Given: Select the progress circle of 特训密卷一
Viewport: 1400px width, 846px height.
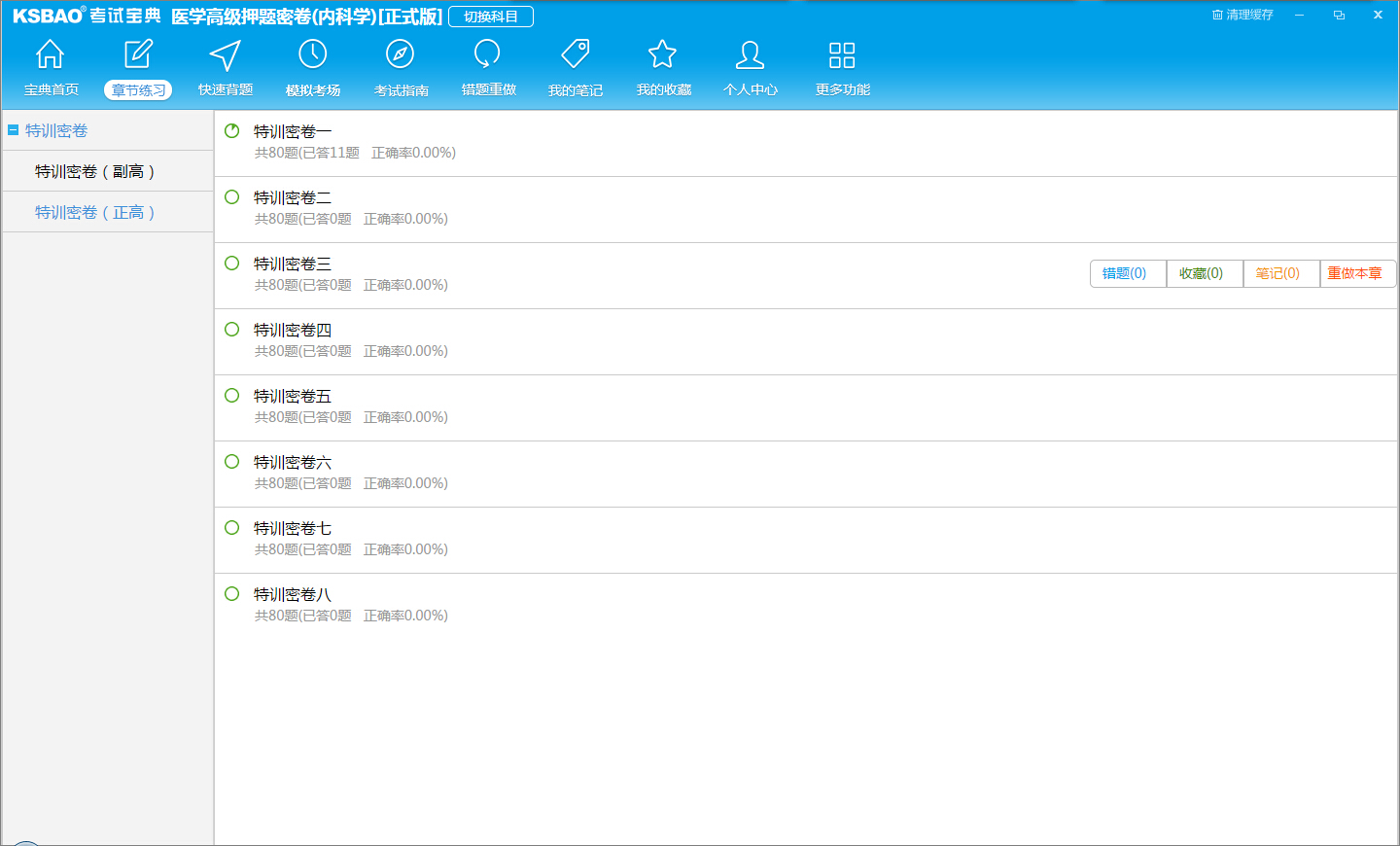Looking at the screenshot, I should click(231, 130).
